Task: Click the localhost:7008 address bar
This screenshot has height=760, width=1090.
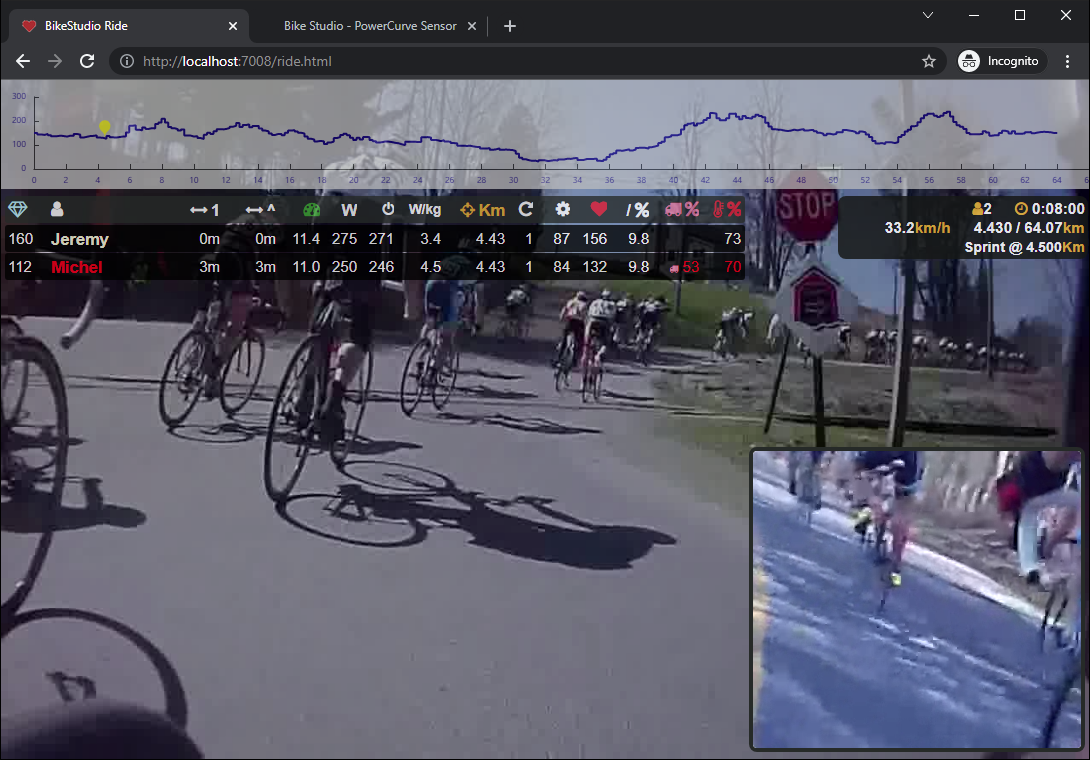Action: pos(528,61)
